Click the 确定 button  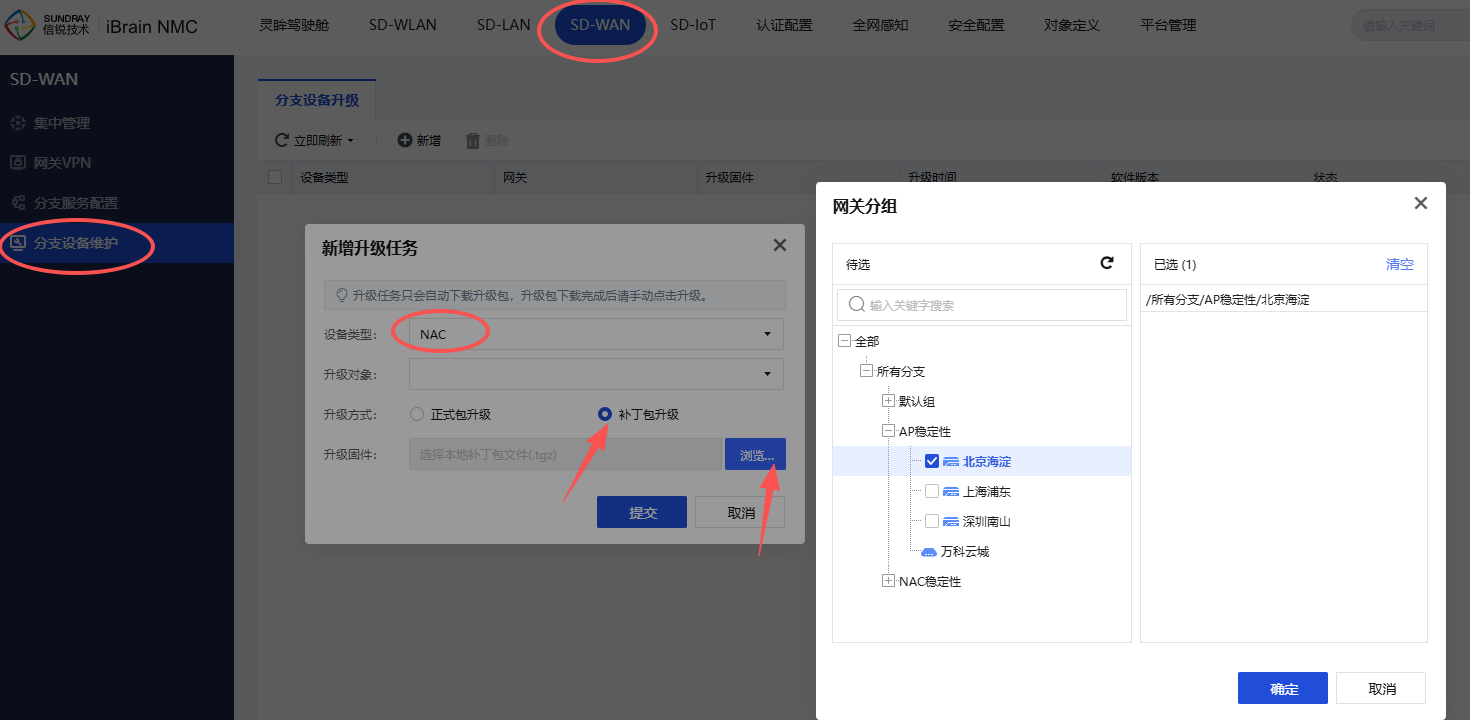click(1282, 688)
